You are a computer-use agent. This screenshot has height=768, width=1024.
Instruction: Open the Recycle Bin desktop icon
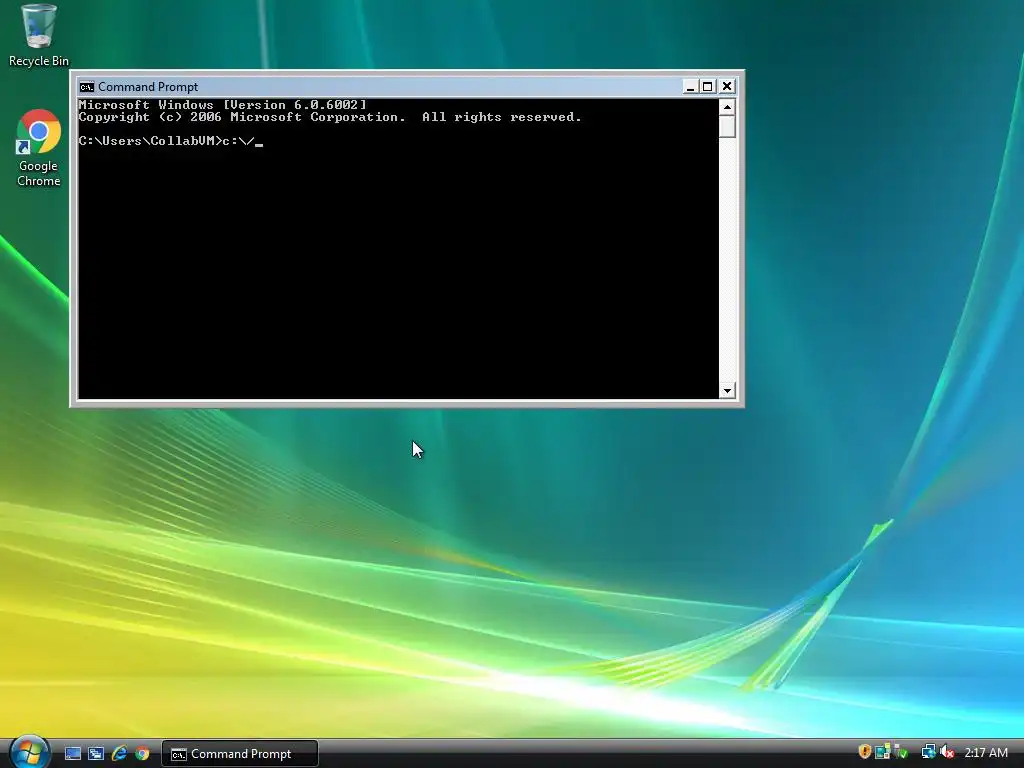39,35
